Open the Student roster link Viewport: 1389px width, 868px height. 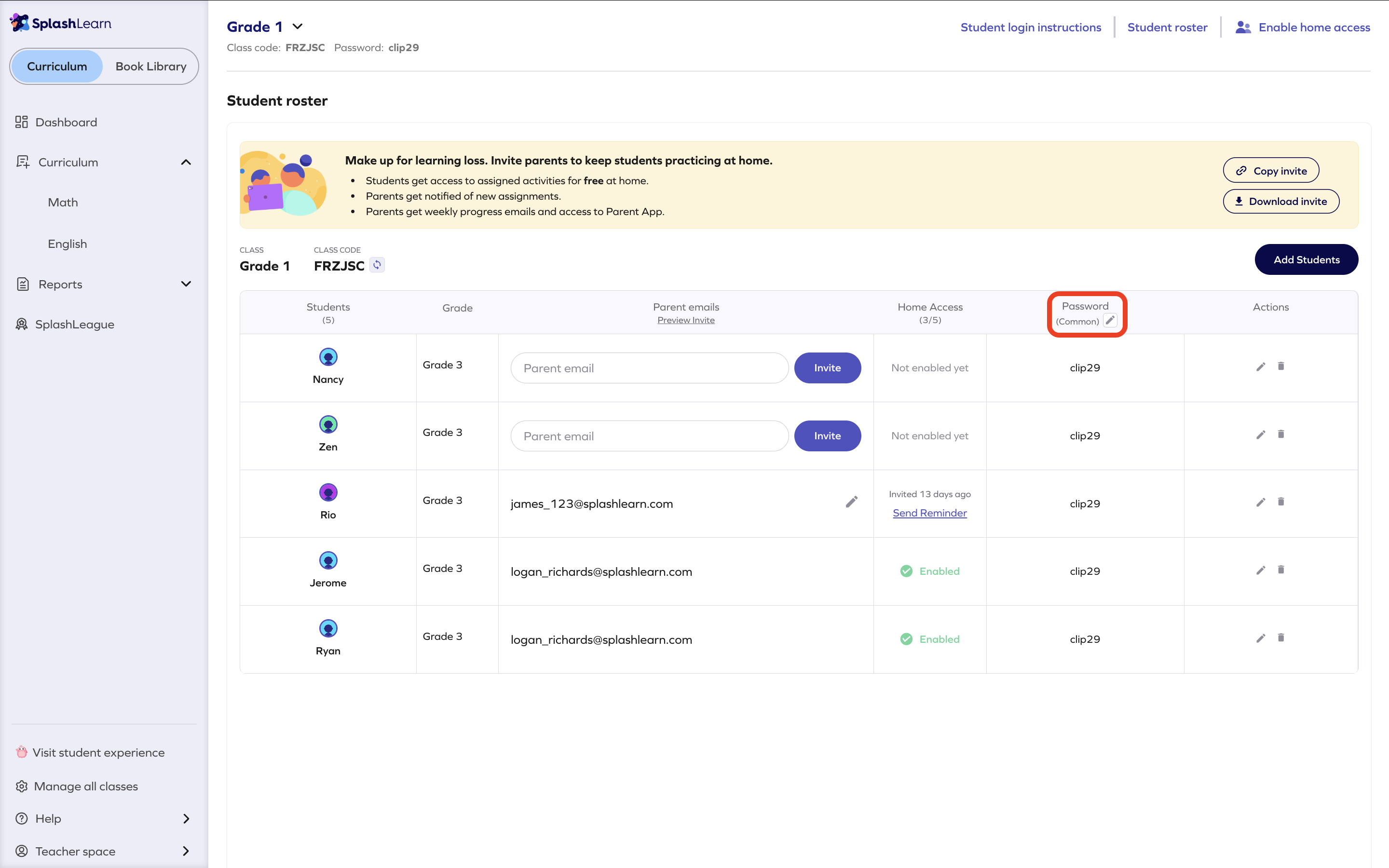[1167, 27]
